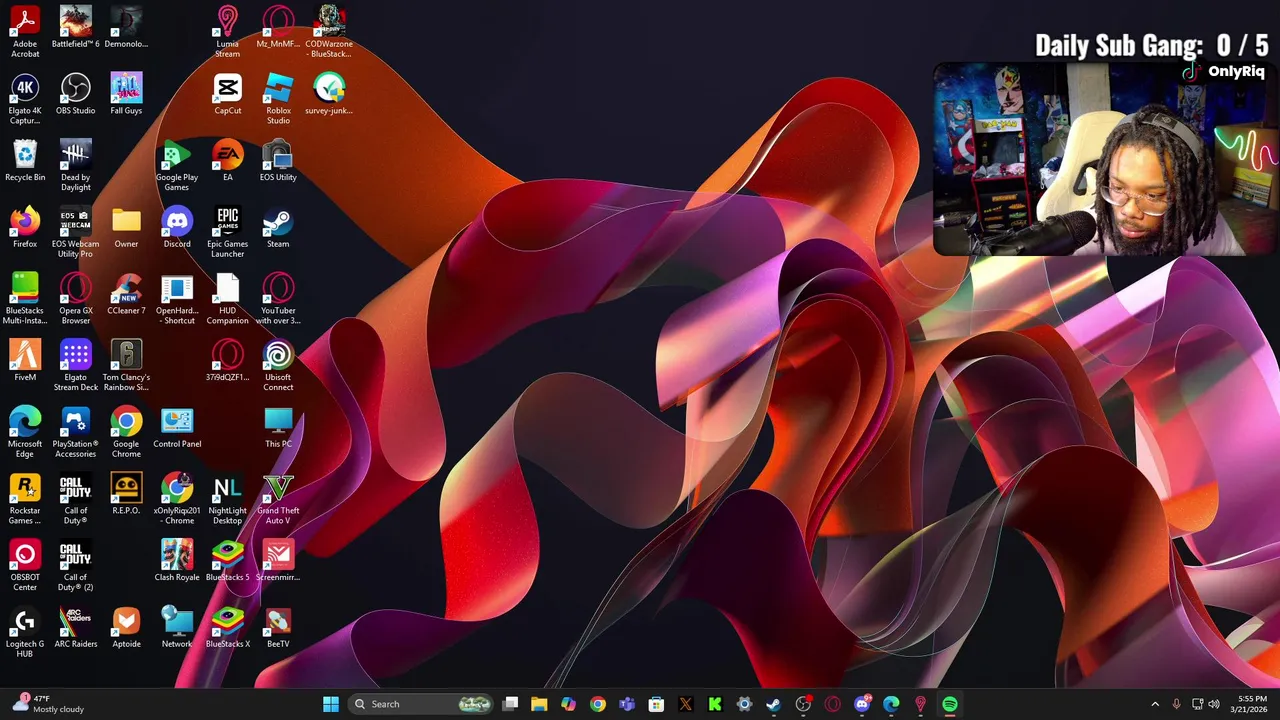
Task: Open PlayStation Accessories desktop icon
Action: point(76,432)
